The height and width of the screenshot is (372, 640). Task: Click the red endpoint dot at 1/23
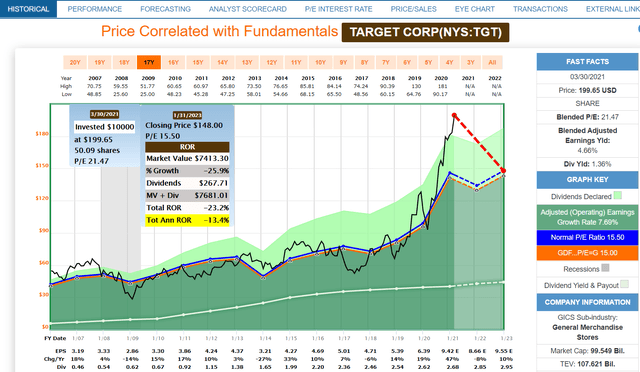tap(504, 171)
